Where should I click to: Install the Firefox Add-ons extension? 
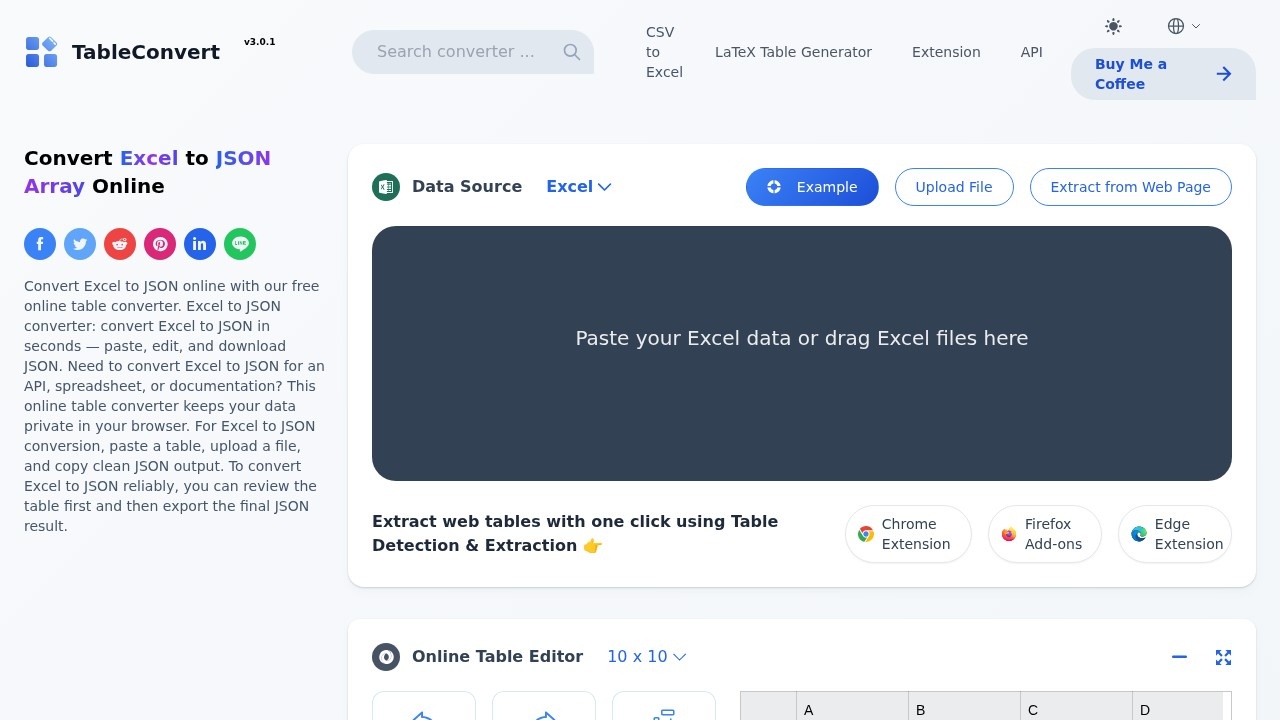point(1044,534)
